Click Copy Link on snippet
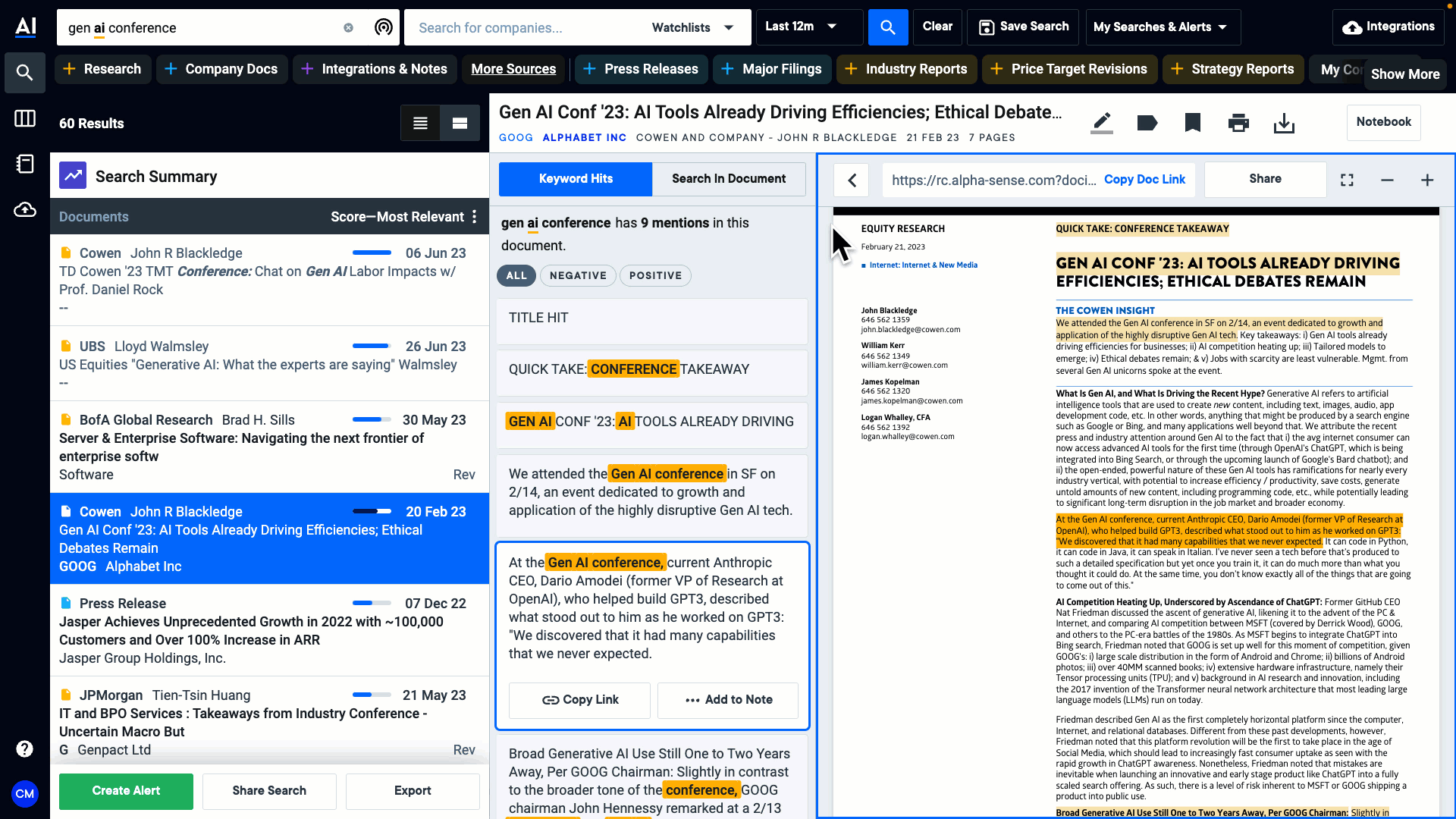The image size is (1456, 819). 580,700
